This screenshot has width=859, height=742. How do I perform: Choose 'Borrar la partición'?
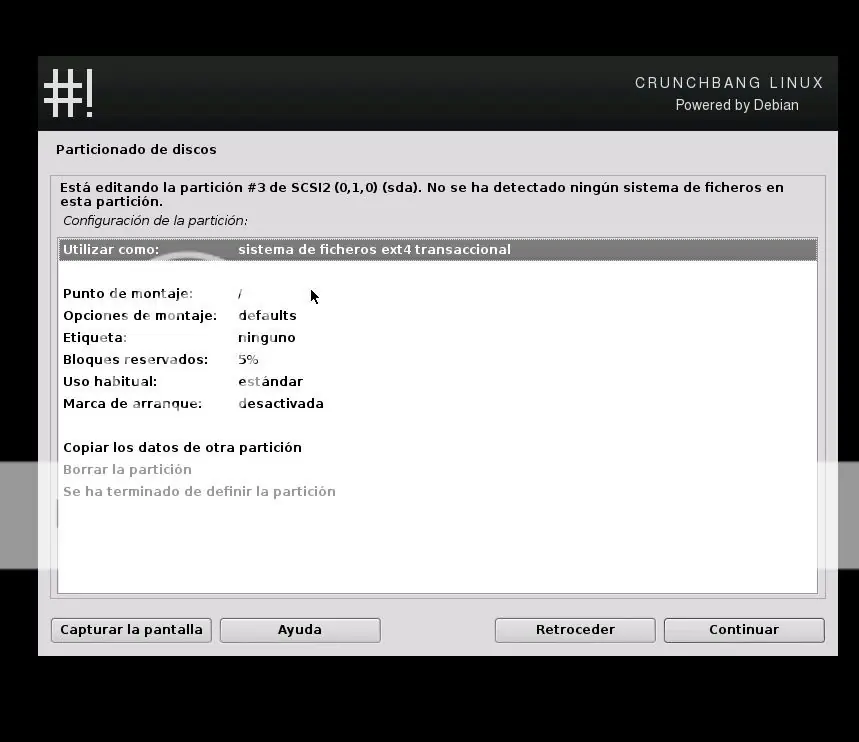click(438, 470)
